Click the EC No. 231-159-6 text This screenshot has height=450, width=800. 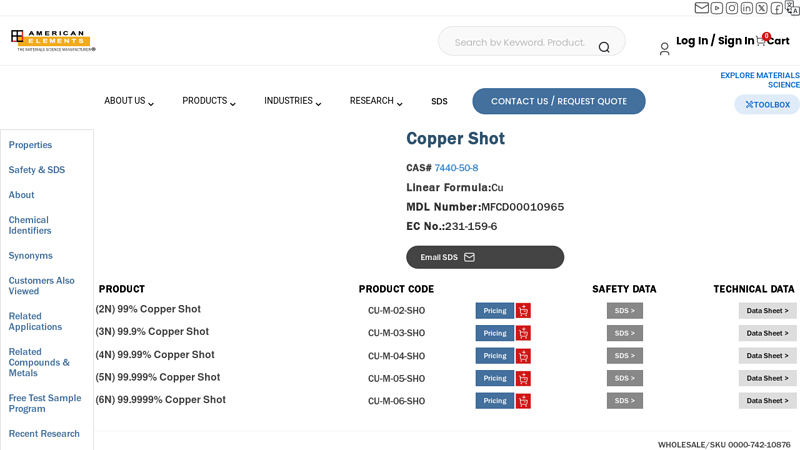[x=452, y=227]
